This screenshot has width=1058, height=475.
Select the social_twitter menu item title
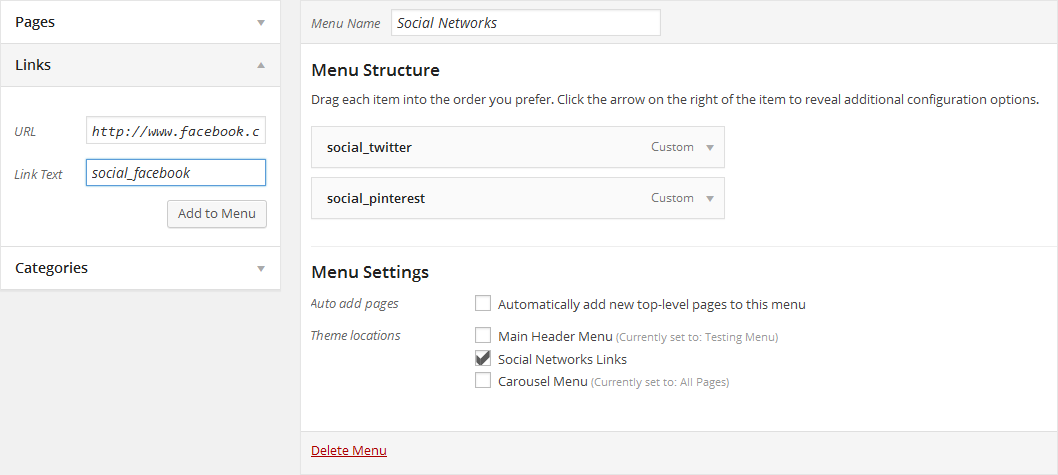pos(369,147)
